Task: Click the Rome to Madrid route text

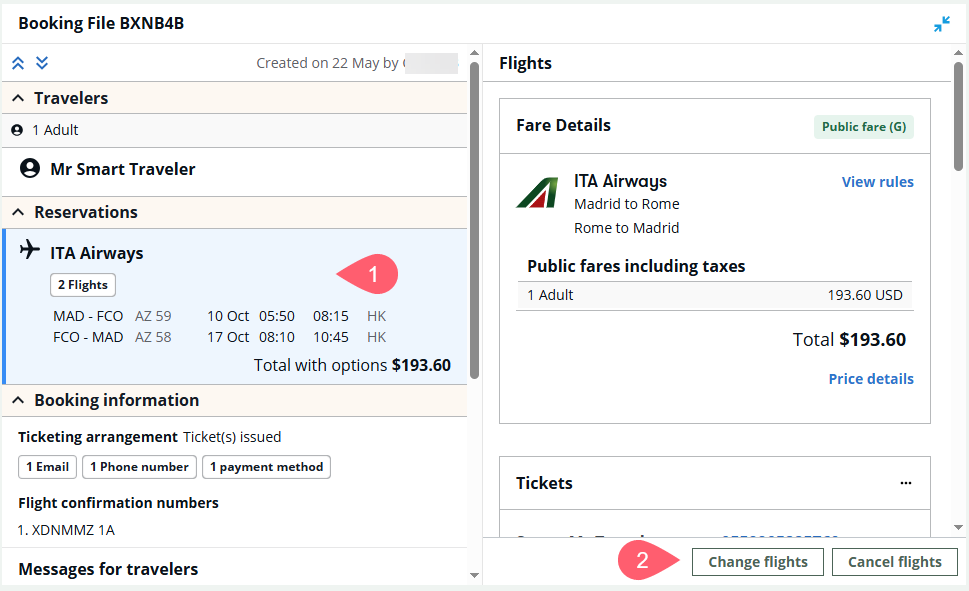Action: pos(627,228)
